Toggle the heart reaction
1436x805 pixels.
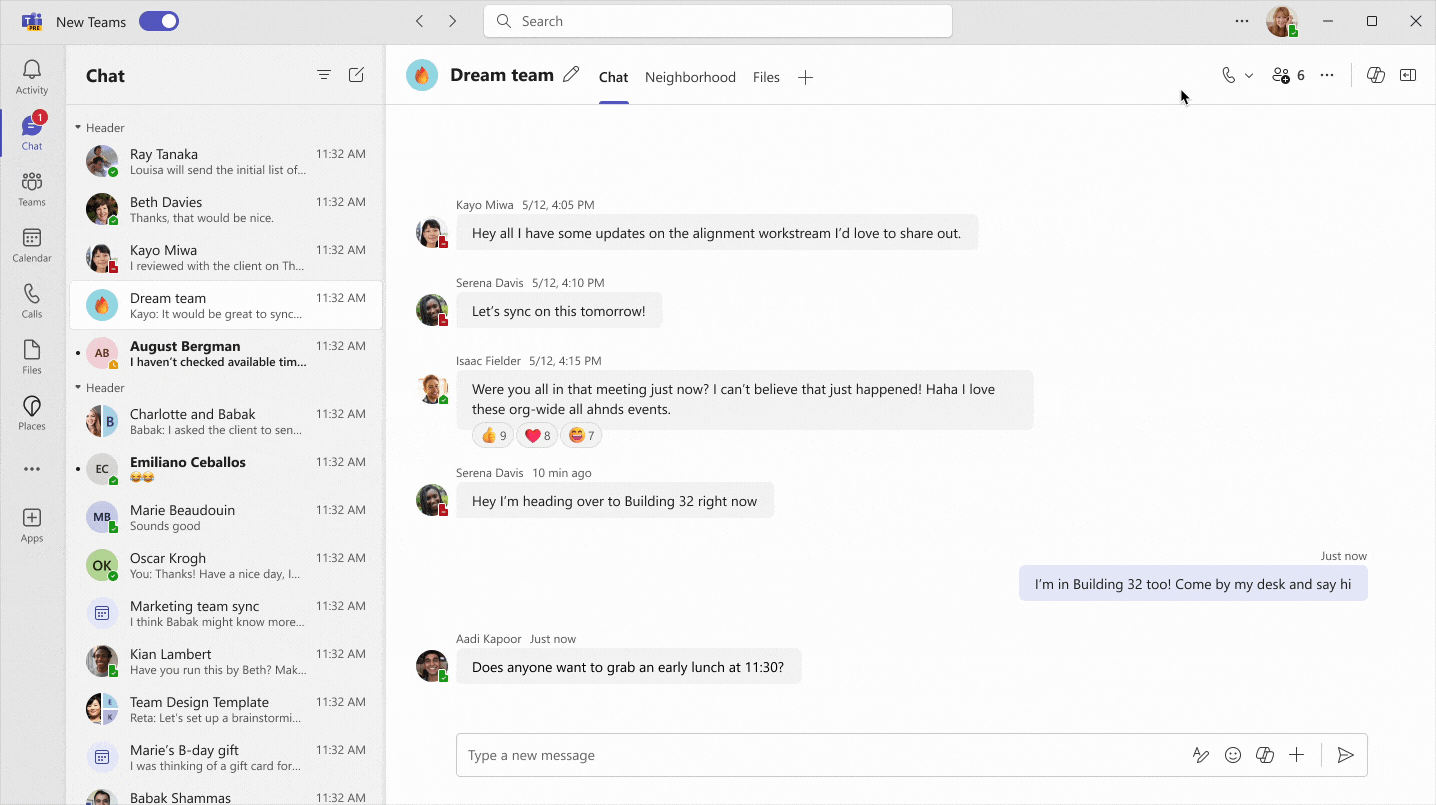click(x=537, y=435)
